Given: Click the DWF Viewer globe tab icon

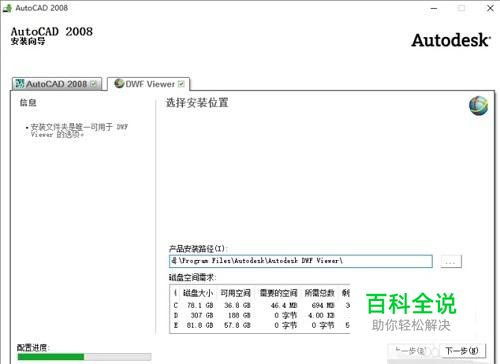Looking at the screenshot, I should point(119,83).
